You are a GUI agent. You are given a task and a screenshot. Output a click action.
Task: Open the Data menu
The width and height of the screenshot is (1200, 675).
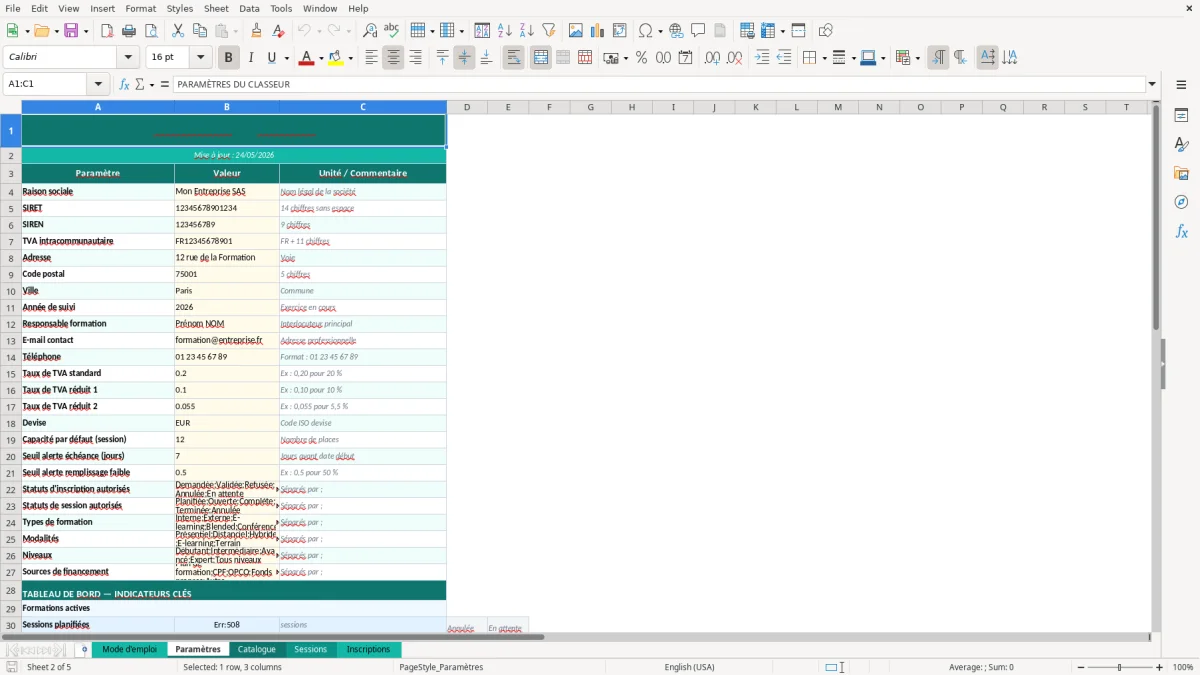tap(249, 8)
